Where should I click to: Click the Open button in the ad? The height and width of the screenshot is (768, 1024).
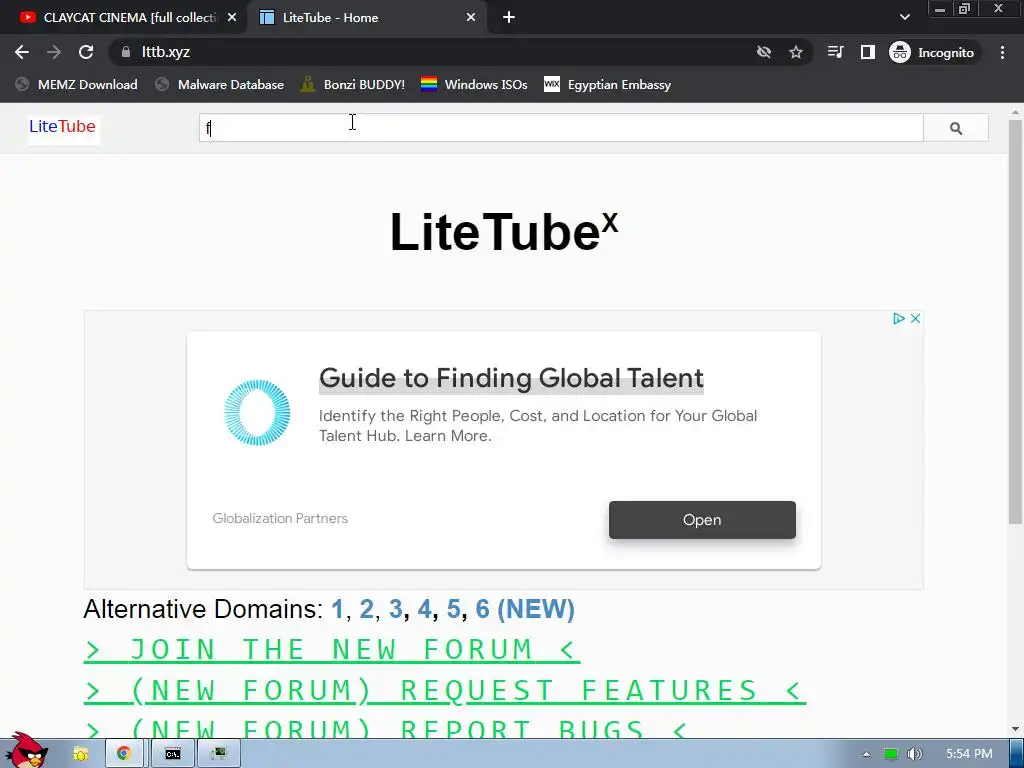702,520
